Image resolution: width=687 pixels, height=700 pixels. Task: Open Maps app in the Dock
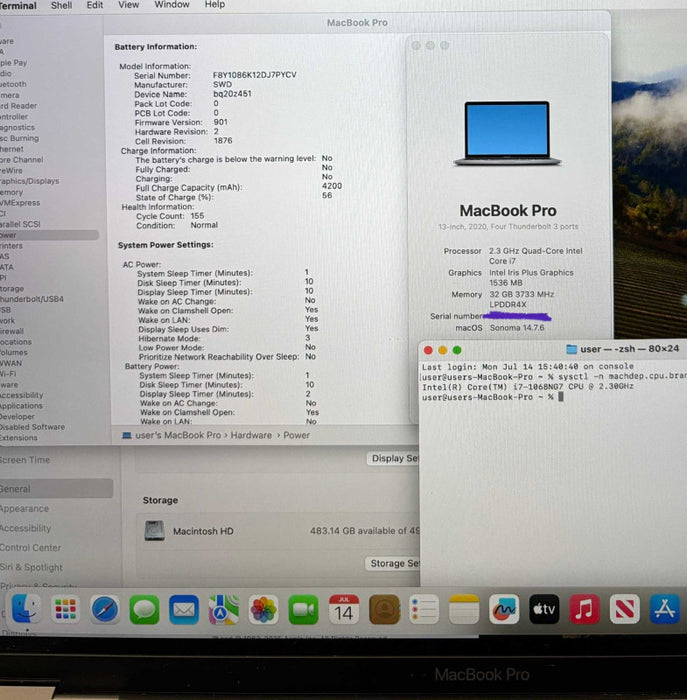(224, 609)
